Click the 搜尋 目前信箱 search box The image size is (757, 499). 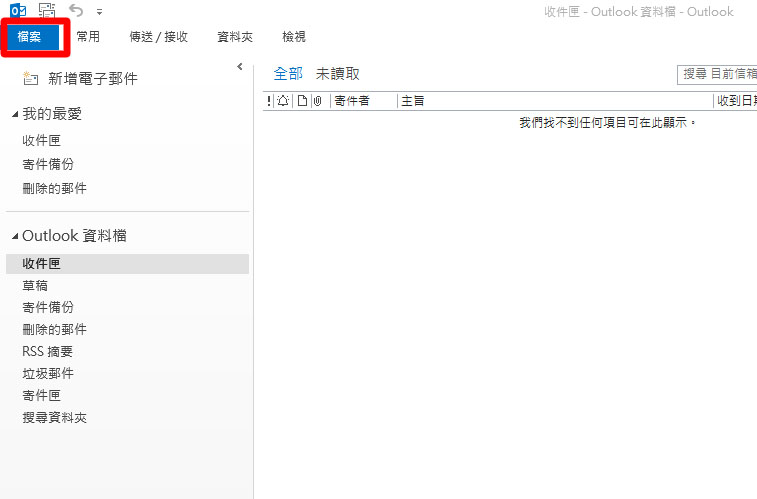[x=717, y=75]
